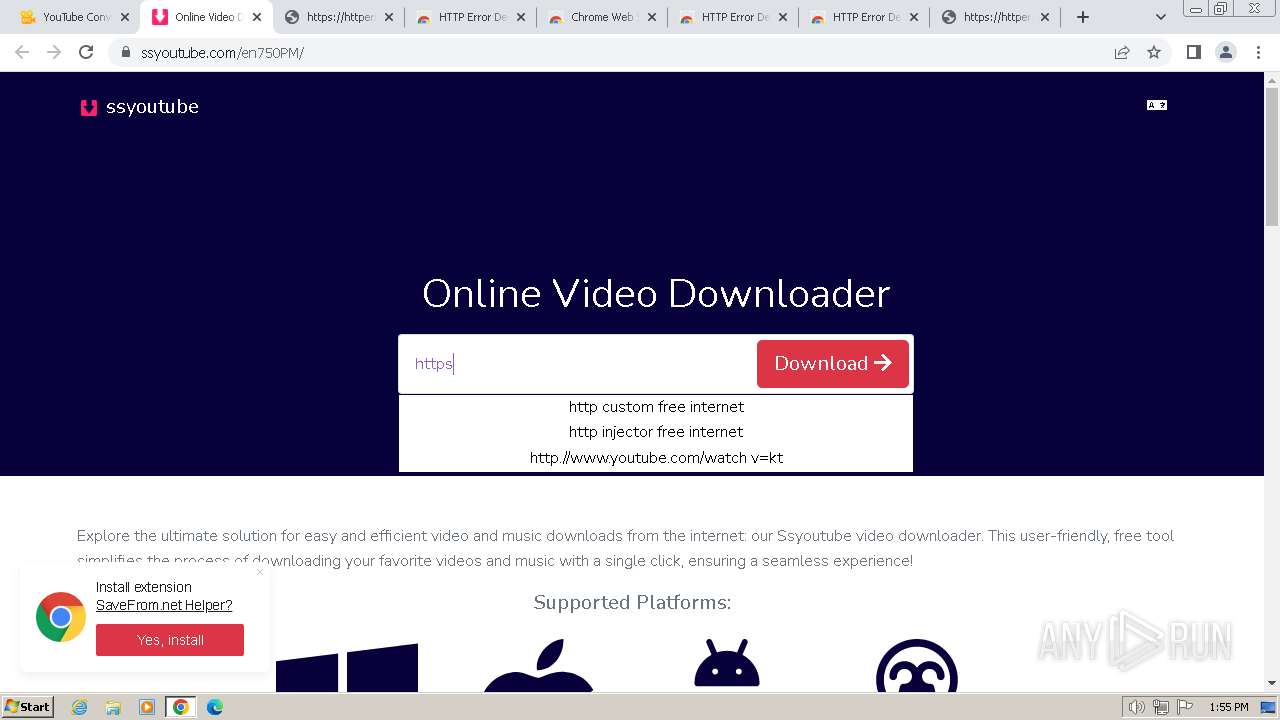Click the Download arrow button
Viewport: 1280px width, 720px height.
pos(833,364)
